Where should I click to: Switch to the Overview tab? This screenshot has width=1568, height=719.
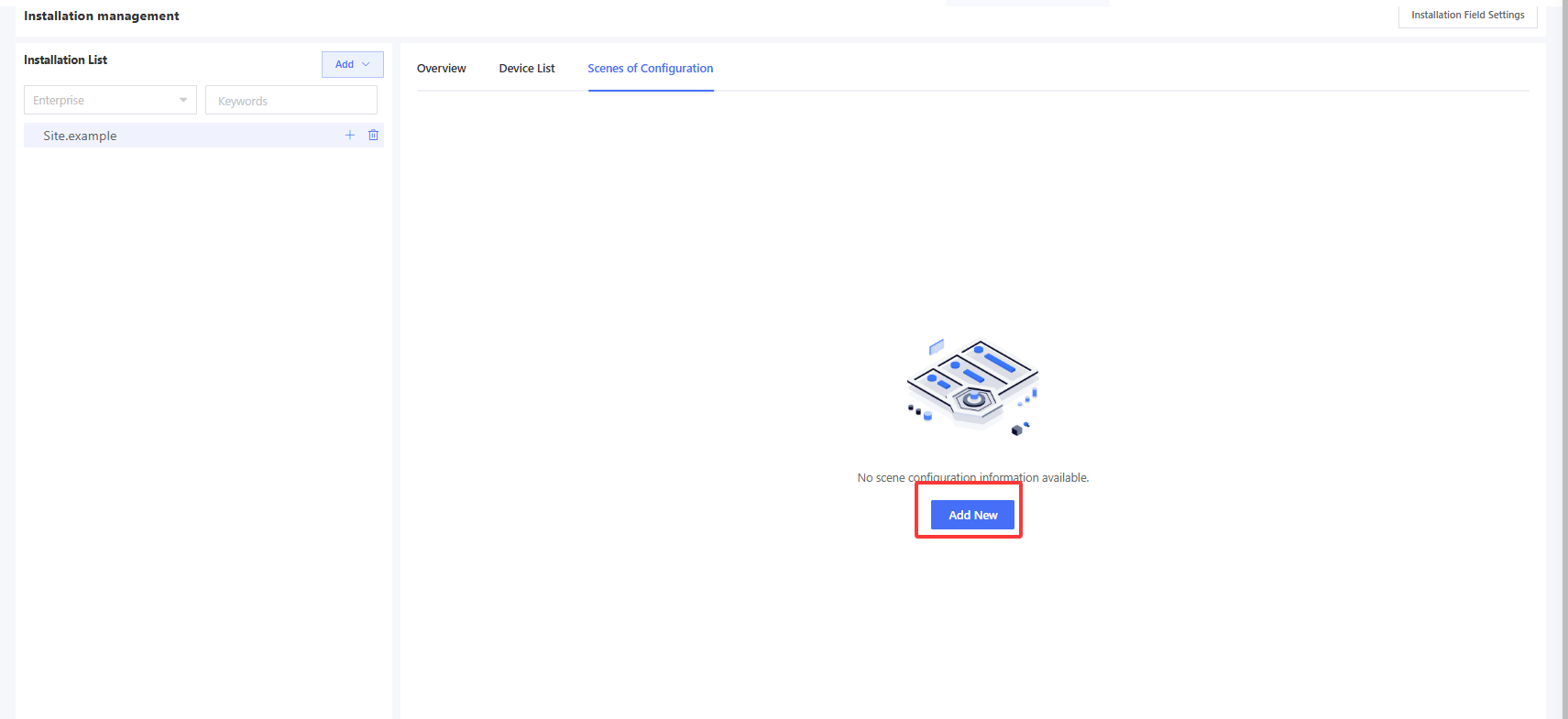click(x=441, y=69)
